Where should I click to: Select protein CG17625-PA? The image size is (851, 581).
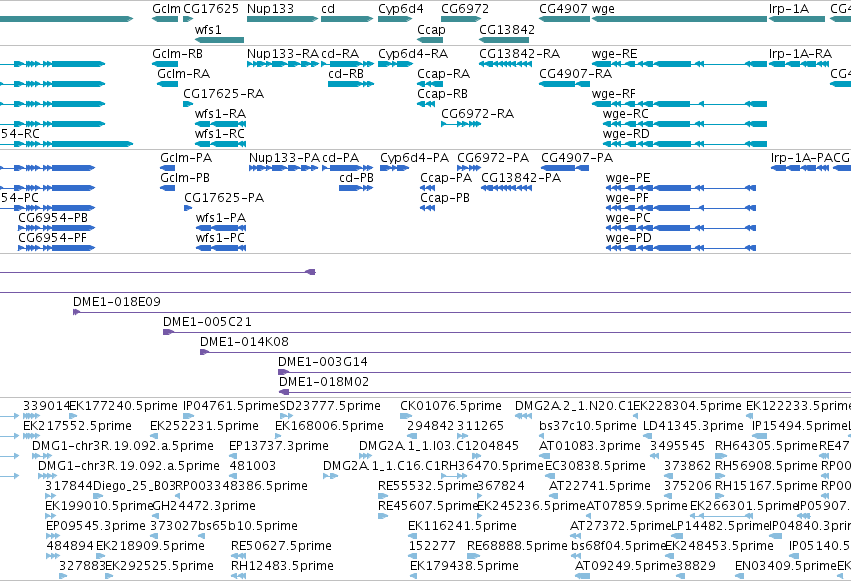pyautogui.click(x=188, y=208)
